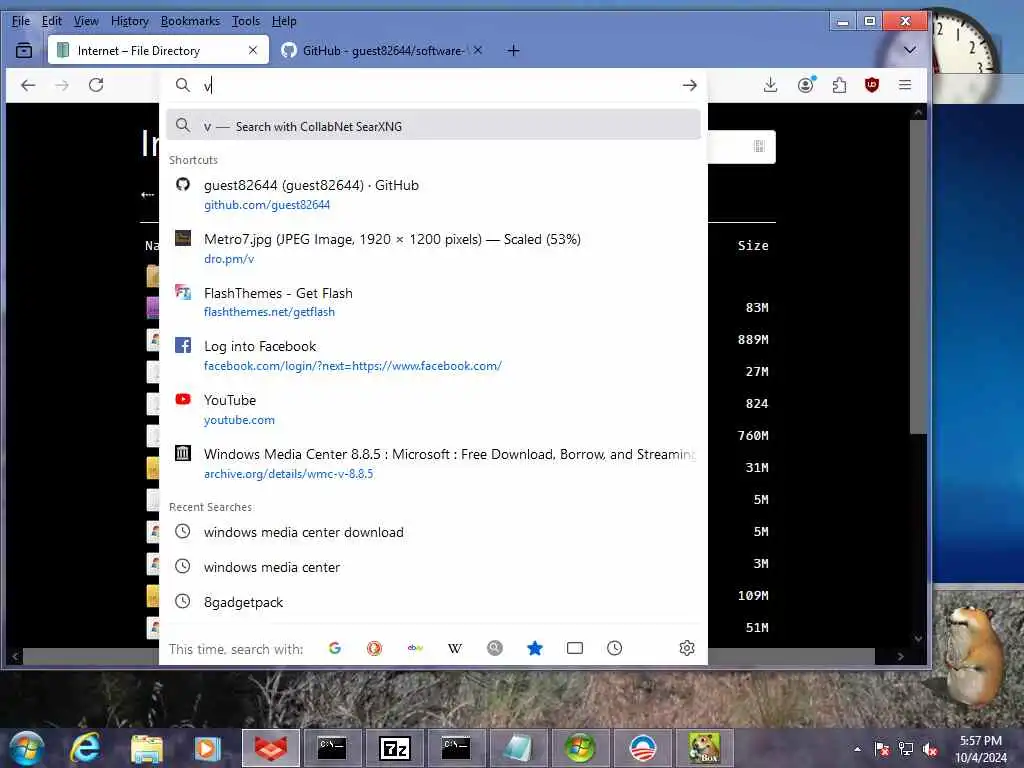Go back with the browser back arrow
The height and width of the screenshot is (768, 1024).
point(28,85)
